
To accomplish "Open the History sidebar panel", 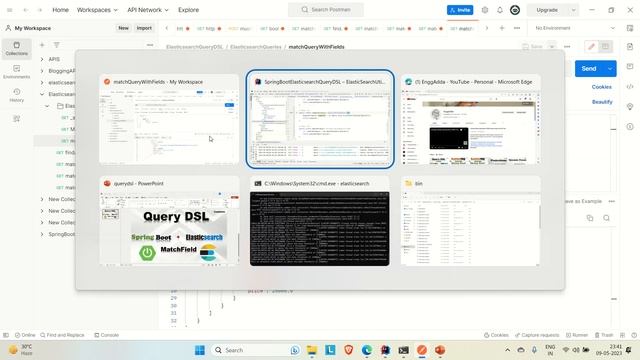I will click(x=16, y=95).
